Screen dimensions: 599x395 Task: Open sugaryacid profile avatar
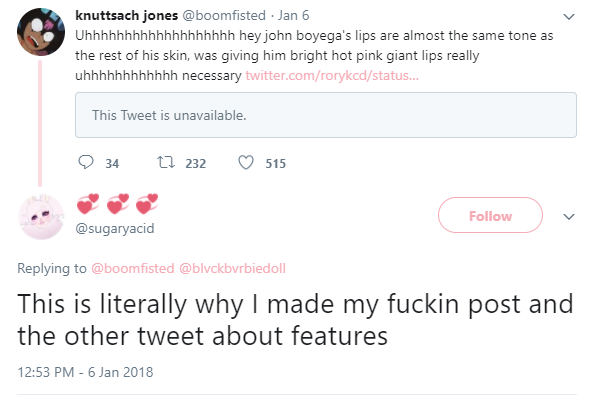pyautogui.click(x=41, y=217)
